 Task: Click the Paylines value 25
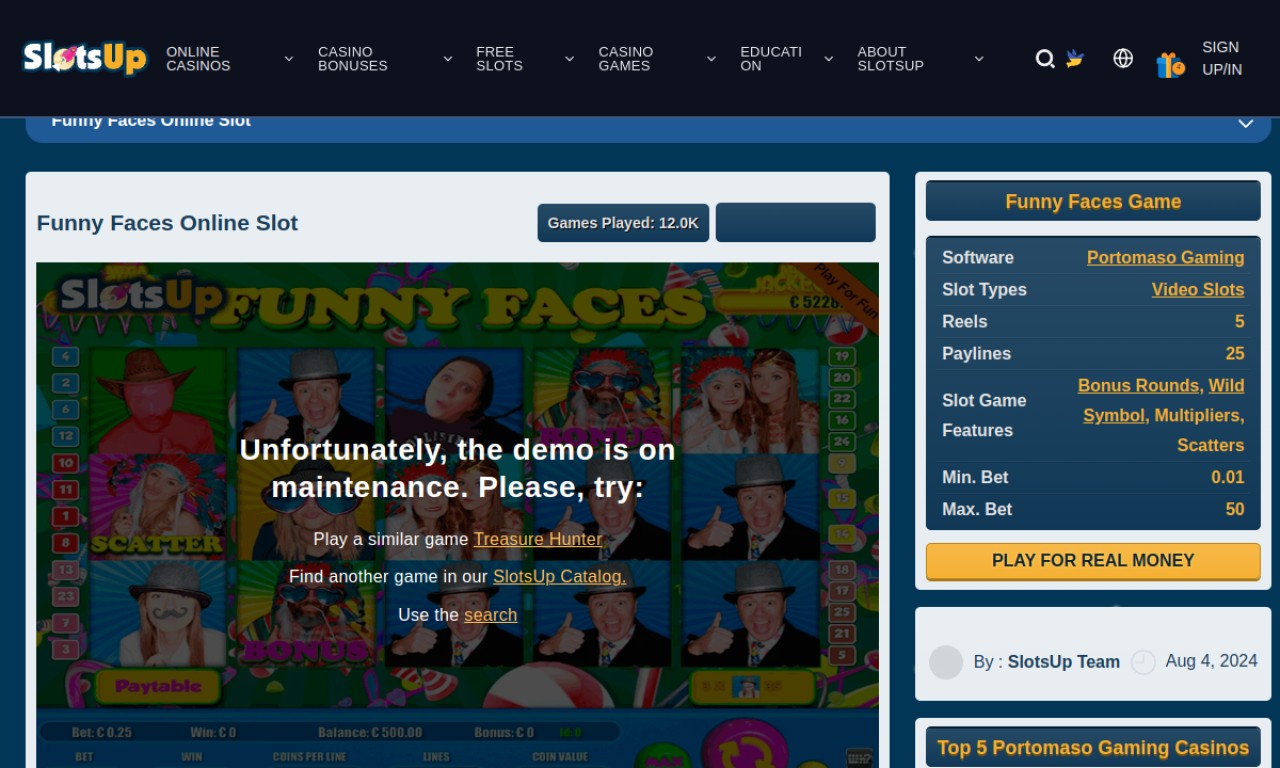(1235, 354)
